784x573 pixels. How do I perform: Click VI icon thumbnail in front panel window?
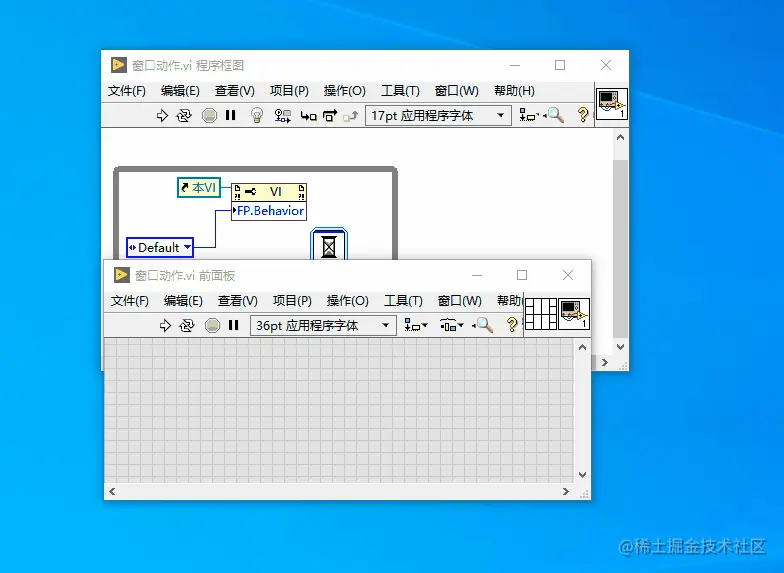coord(574,314)
